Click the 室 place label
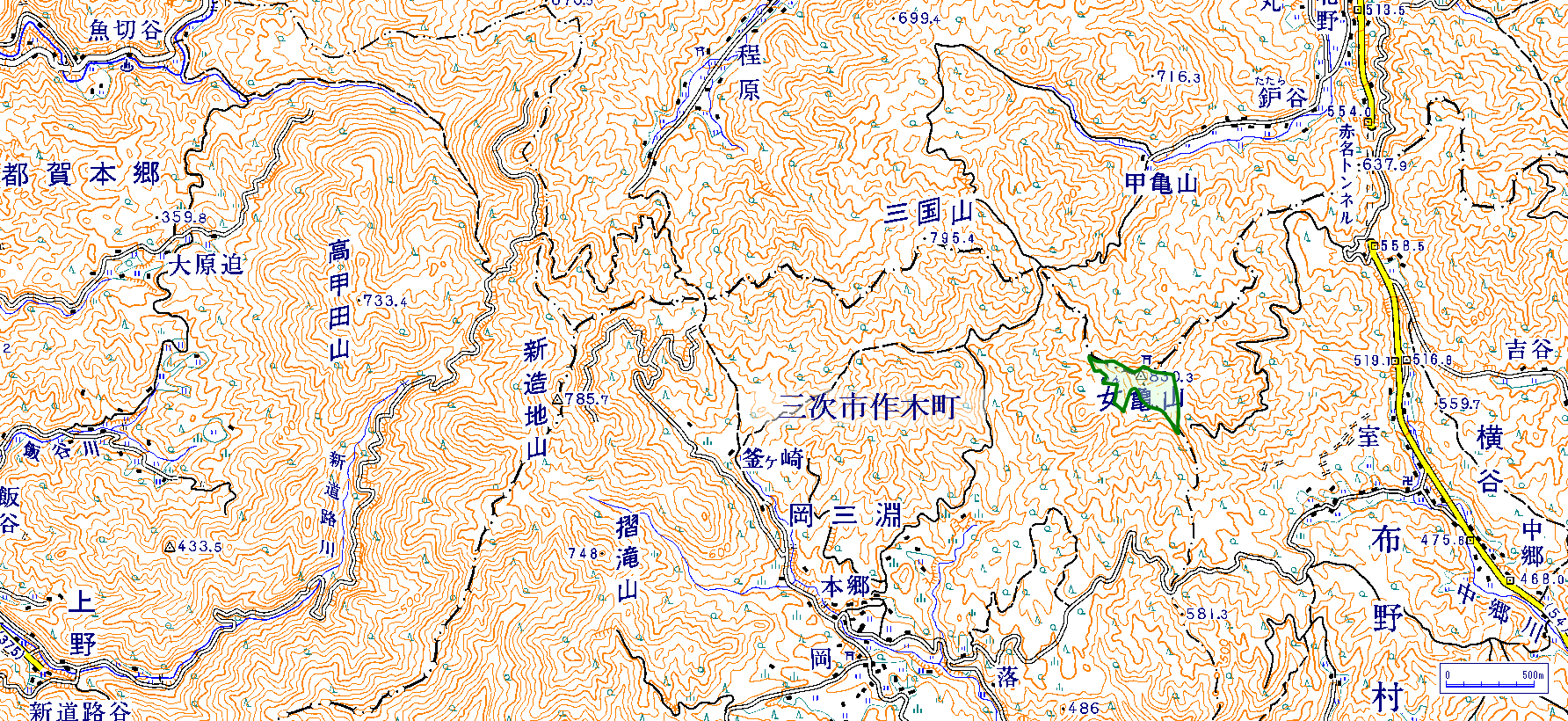 click(x=1368, y=435)
